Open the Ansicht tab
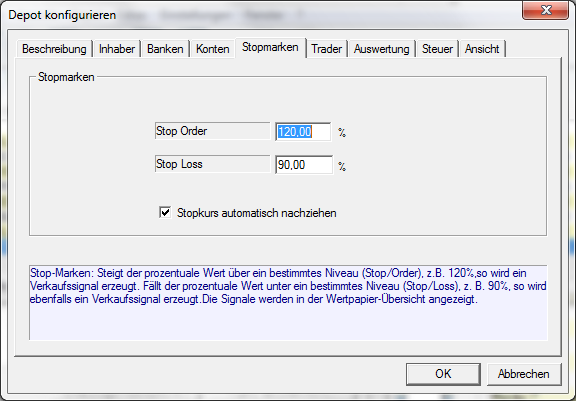576x401 pixels. point(482,49)
